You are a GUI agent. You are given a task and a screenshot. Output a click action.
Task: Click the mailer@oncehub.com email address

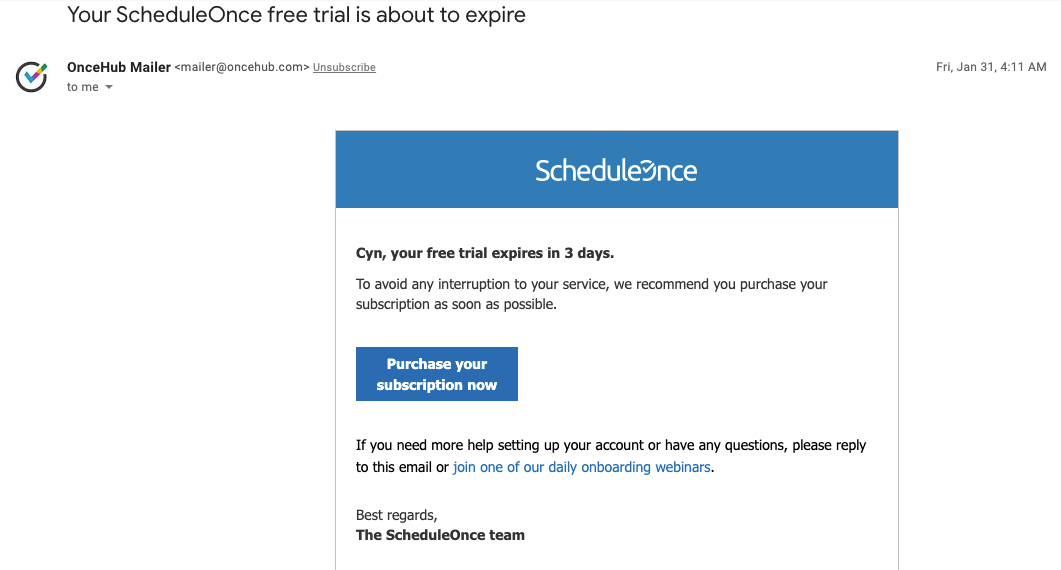pos(242,68)
